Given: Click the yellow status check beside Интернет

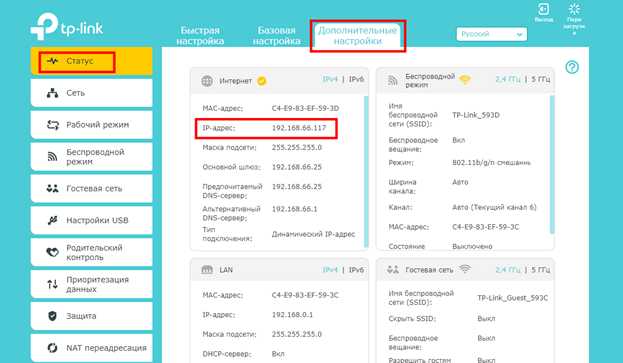Looking at the screenshot, I should click(261, 81).
